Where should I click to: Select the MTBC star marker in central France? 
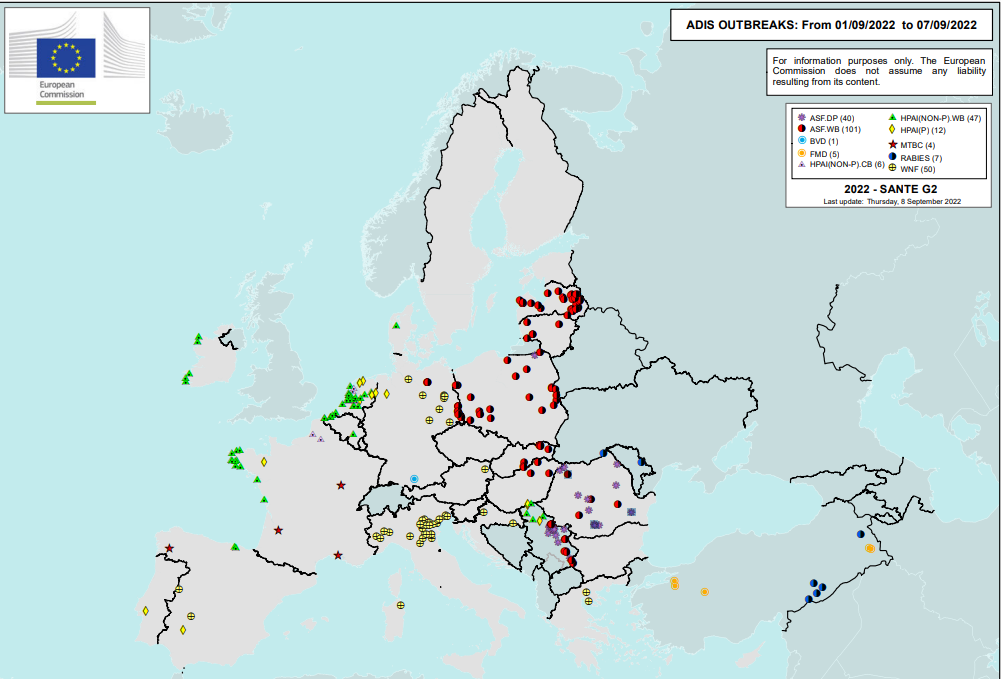click(x=341, y=485)
